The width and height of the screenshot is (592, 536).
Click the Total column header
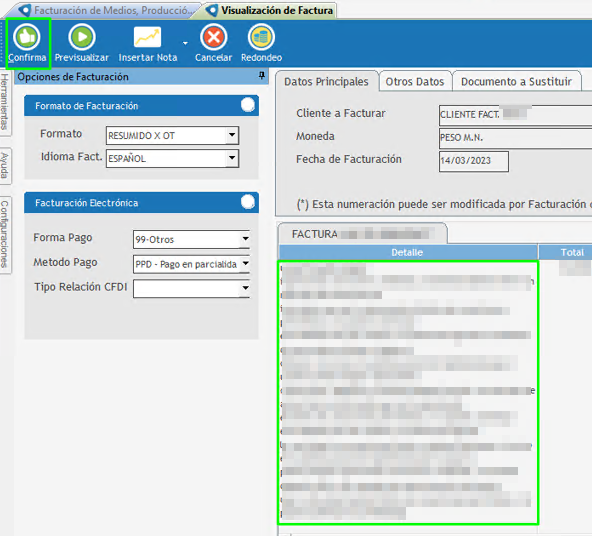566,252
